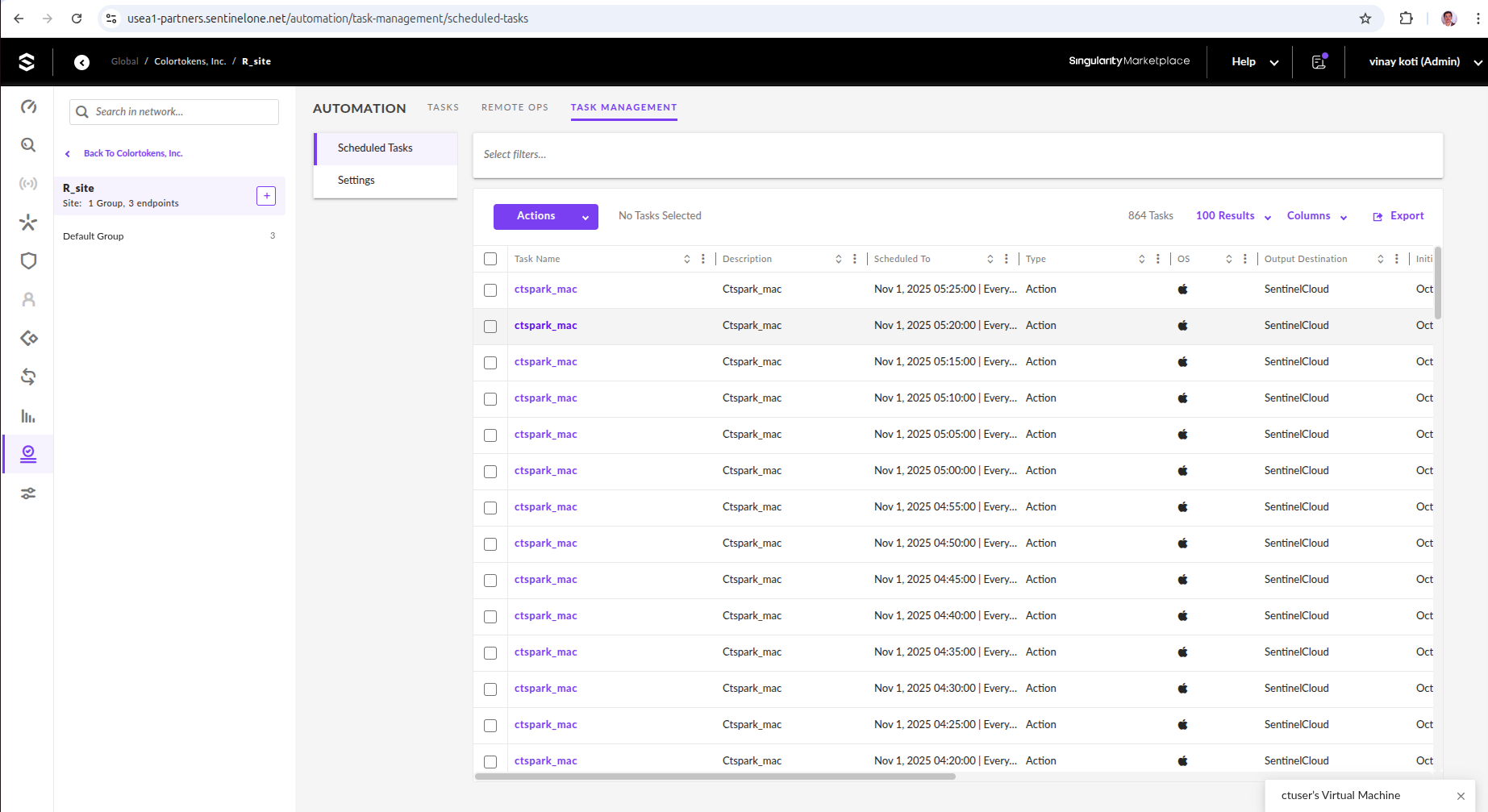The height and width of the screenshot is (812, 1488).
Task: Open the network visibility sidebar icon
Action: [x=28, y=183]
